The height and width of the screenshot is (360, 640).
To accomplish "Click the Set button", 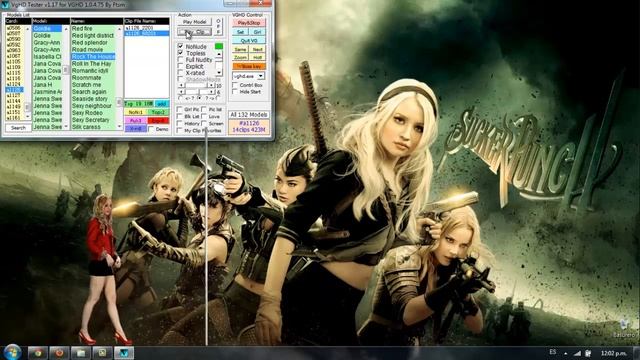I will point(240,32).
